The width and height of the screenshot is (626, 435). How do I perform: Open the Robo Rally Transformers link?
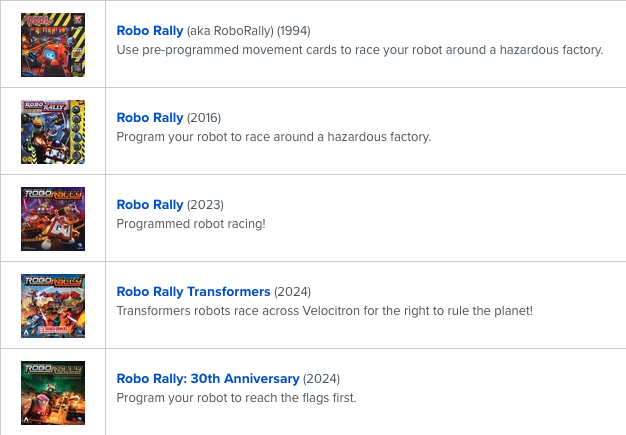(x=193, y=292)
